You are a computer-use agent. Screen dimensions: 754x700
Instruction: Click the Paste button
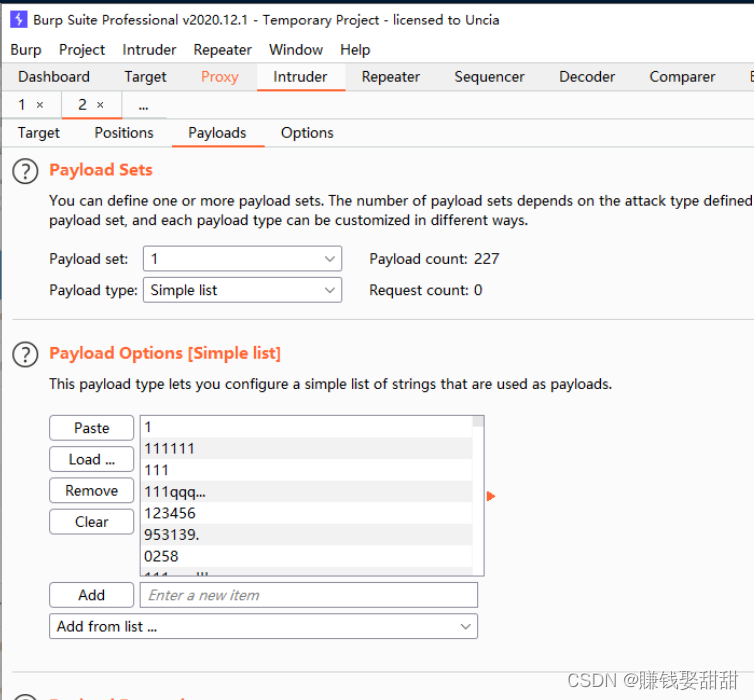tap(91, 428)
